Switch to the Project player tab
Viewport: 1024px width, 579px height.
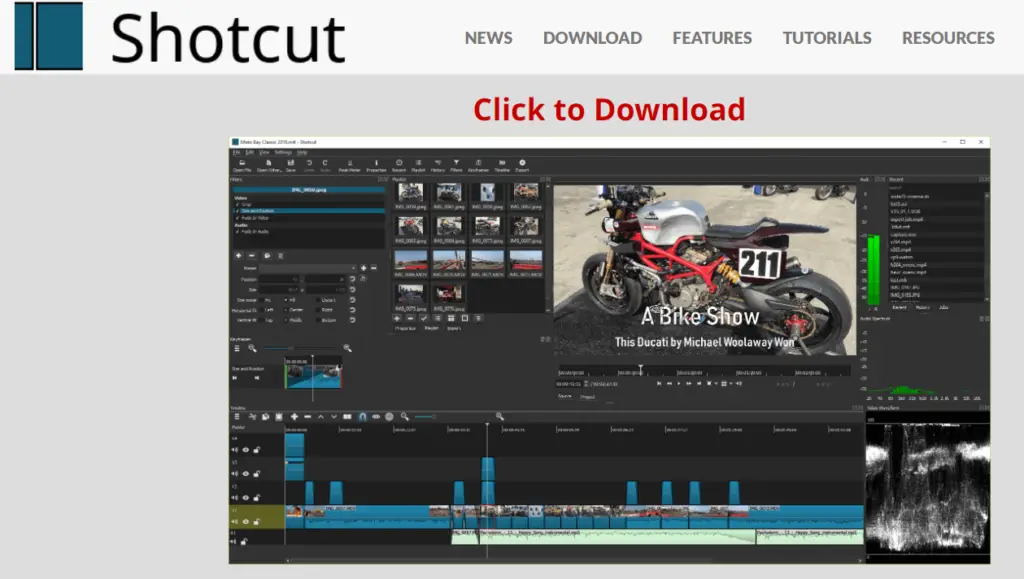pyautogui.click(x=588, y=397)
